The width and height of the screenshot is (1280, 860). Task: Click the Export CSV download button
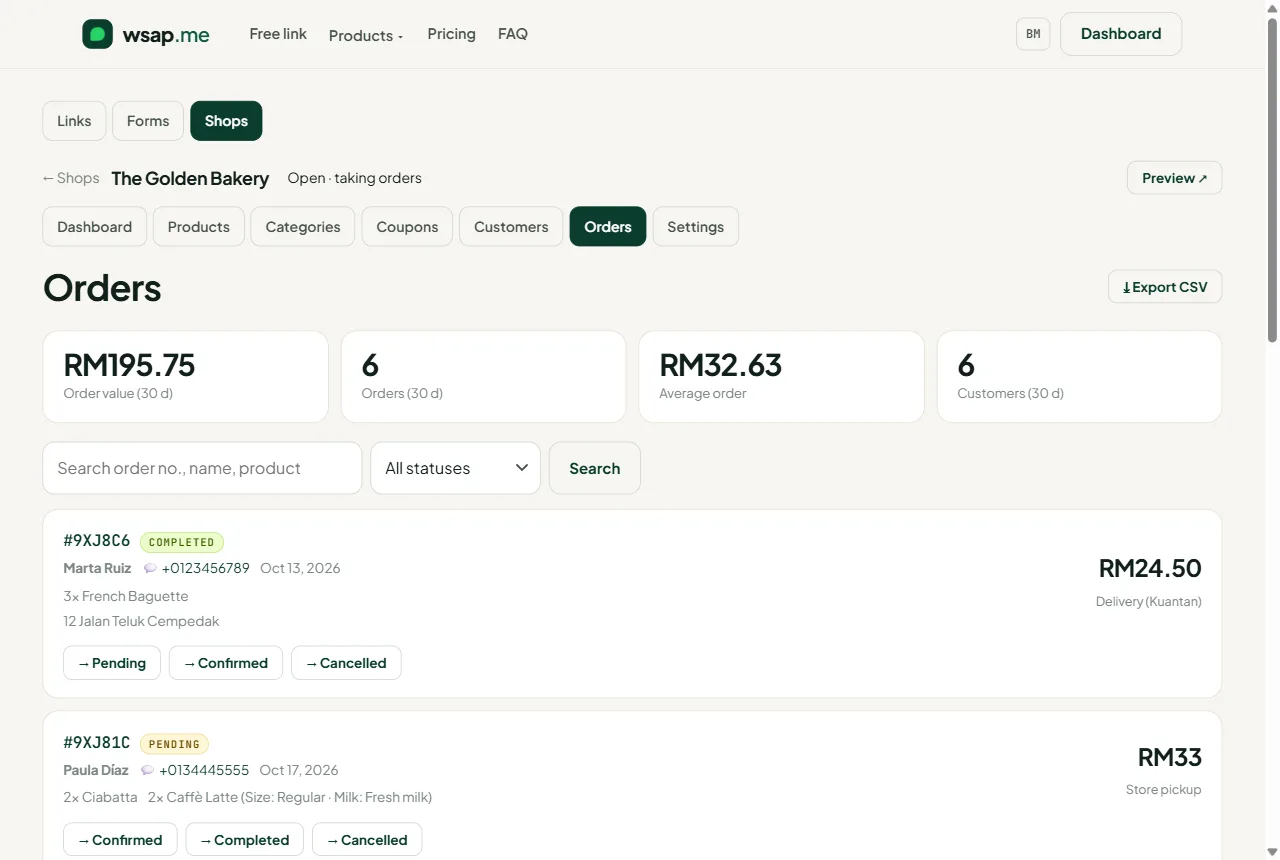pos(1165,287)
